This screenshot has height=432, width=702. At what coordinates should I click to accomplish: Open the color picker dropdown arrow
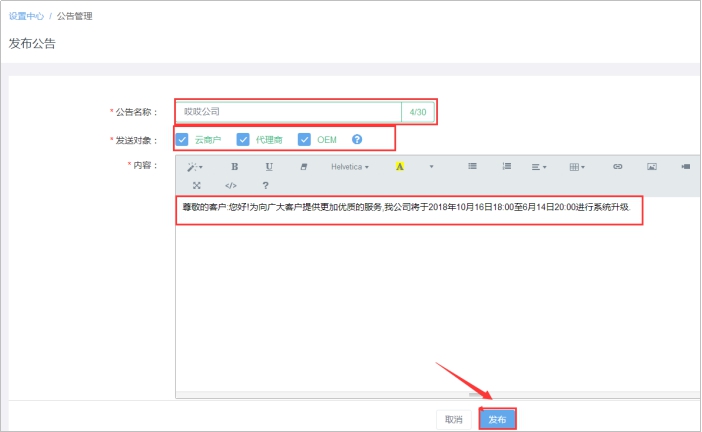(431, 167)
